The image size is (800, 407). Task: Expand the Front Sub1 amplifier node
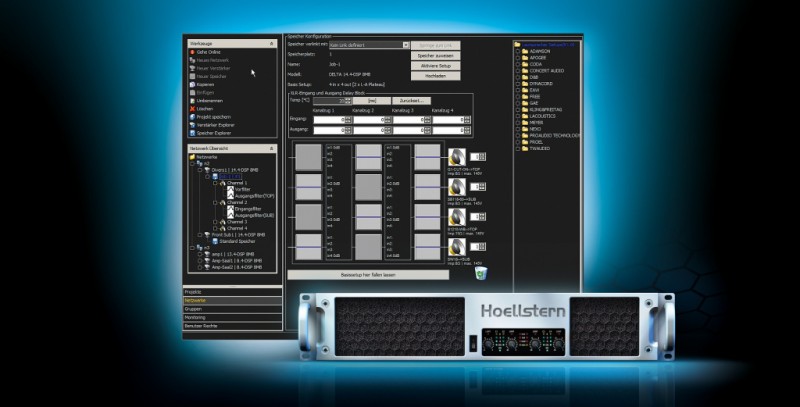click(x=200, y=235)
